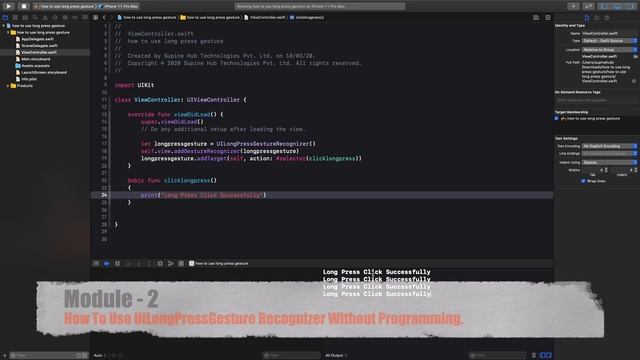This screenshot has height=360, width=640.
Task: Toggle the Wrap lines checkbox
Action: pos(583,181)
